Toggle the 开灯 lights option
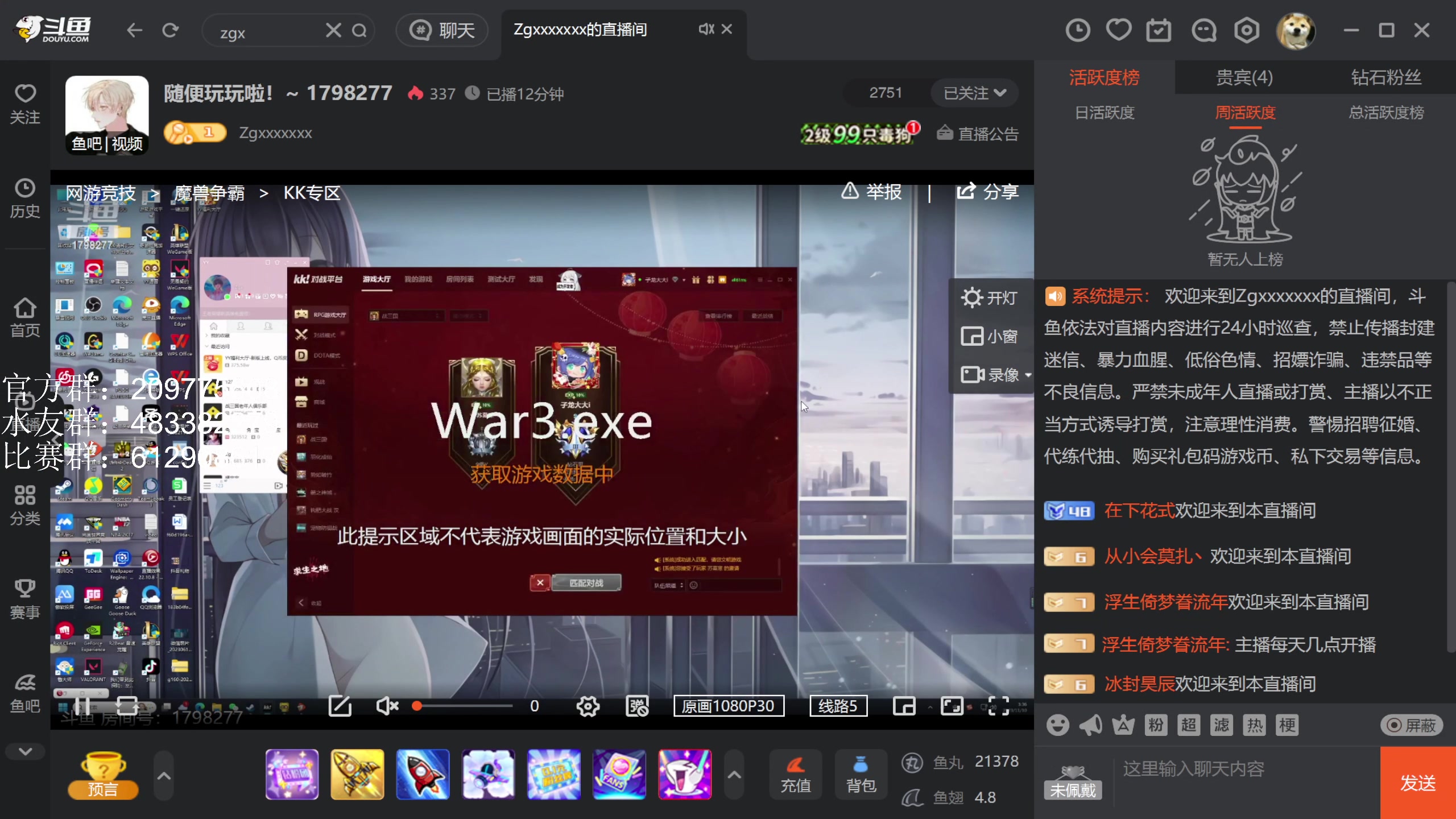The image size is (1456, 819). pos(989,297)
